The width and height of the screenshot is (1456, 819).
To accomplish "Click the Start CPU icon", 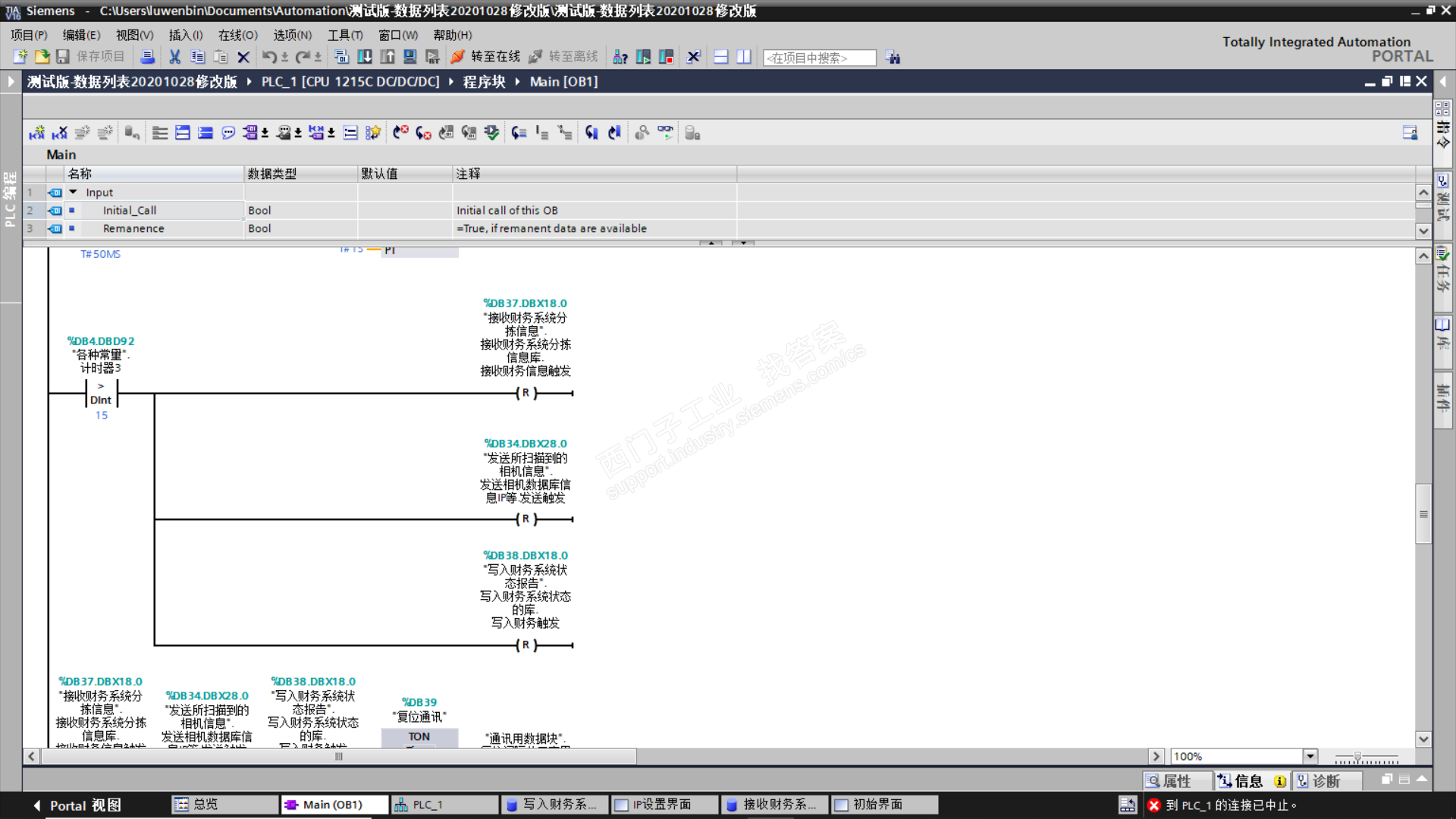I will point(643,57).
